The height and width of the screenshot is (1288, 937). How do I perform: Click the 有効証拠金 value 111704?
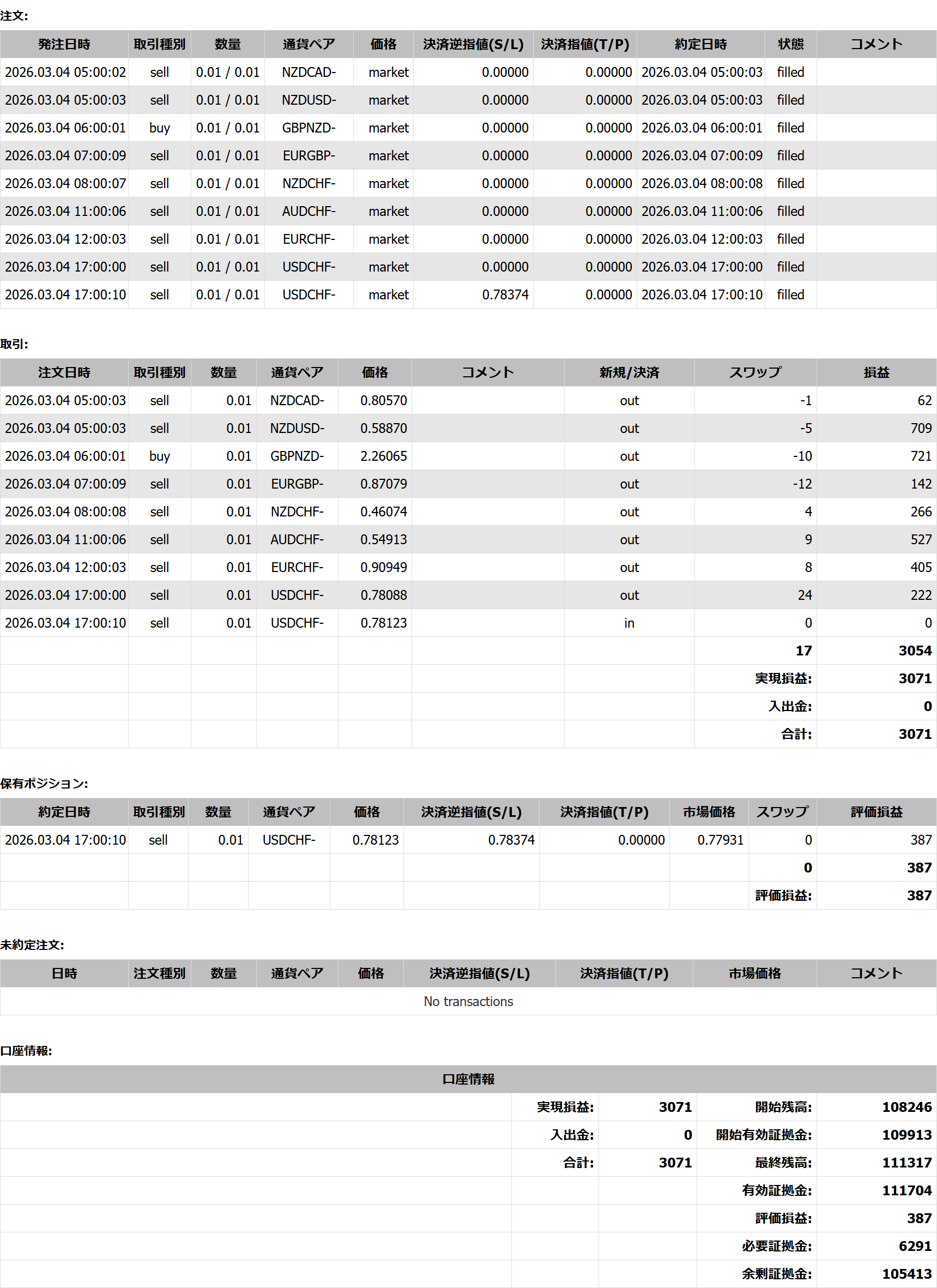click(x=906, y=1190)
